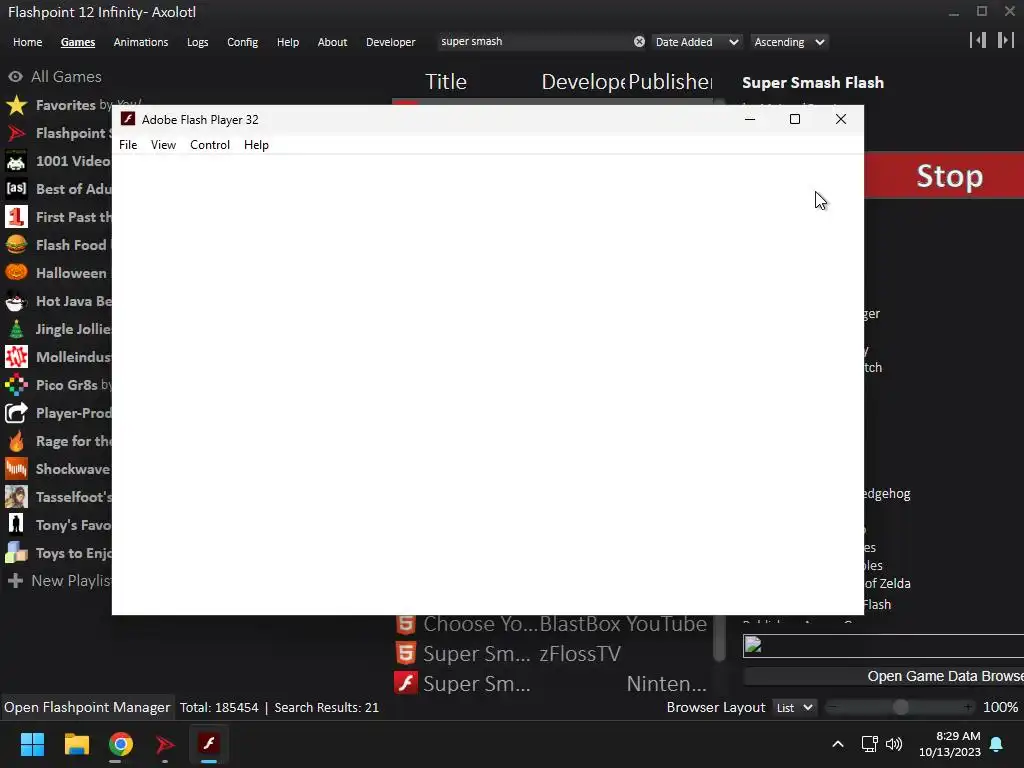
Task: Select the Flashpoint playlist red arrow icon
Action: (x=16, y=133)
